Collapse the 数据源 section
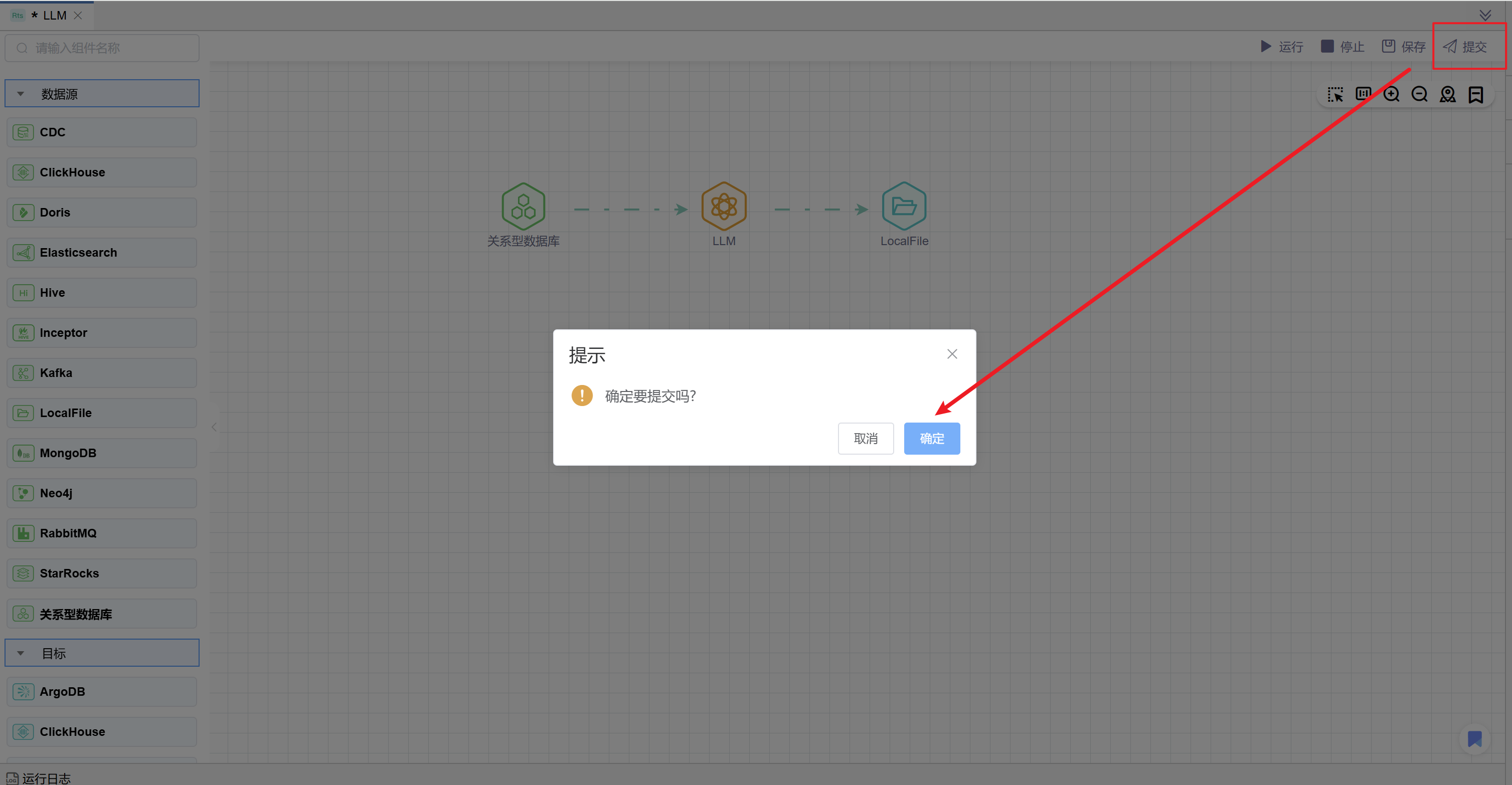Viewport: 1512px width, 785px height. click(102, 94)
